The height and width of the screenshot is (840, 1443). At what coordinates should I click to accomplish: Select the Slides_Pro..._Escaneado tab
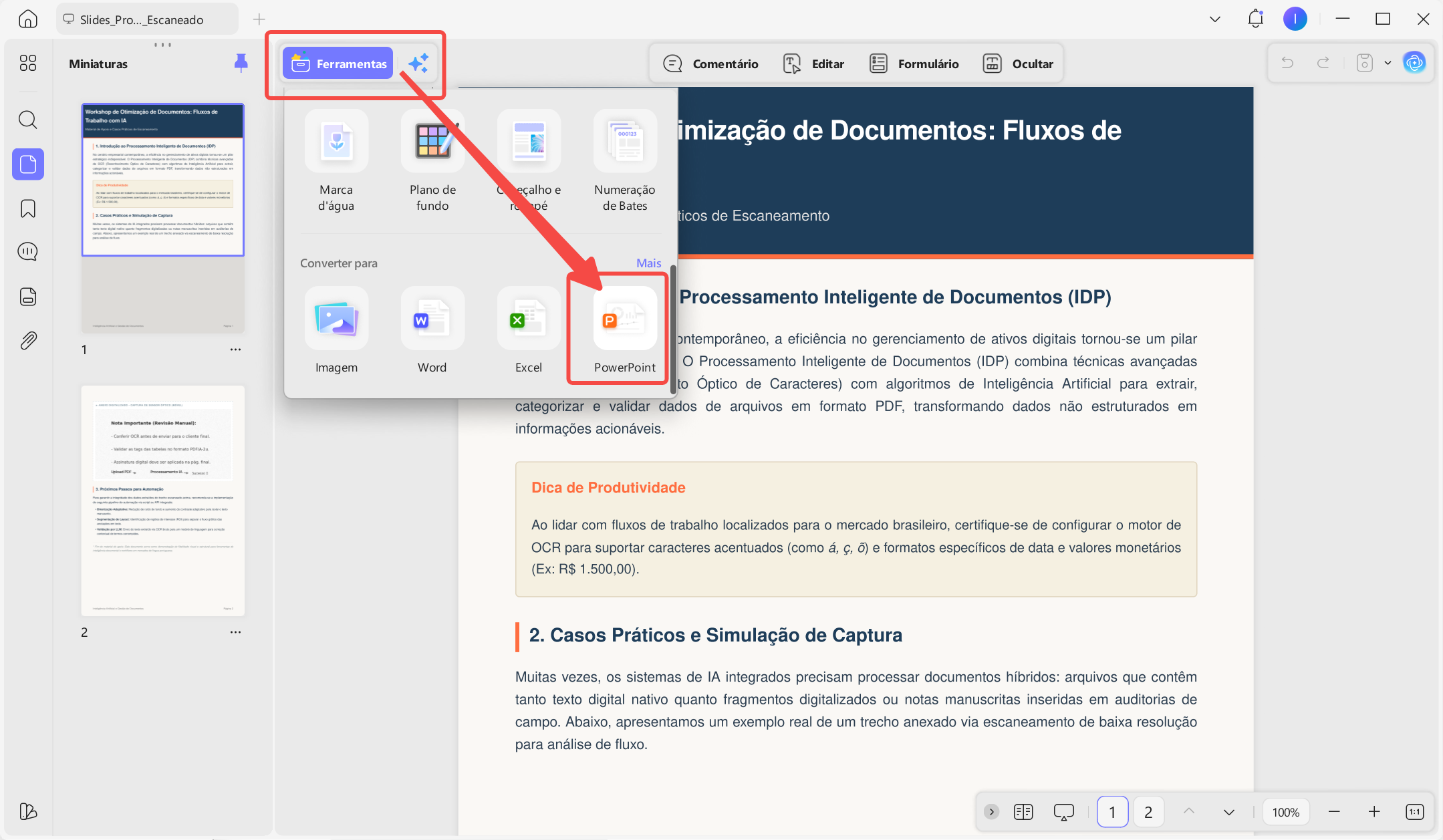click(x=147, y=19)
